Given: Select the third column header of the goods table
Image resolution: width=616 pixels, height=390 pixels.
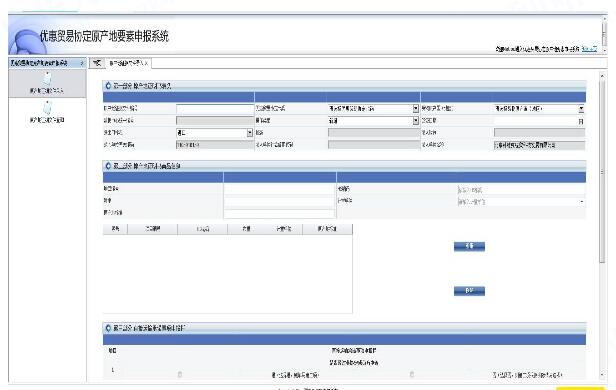Looking at the screenshot, I should coord(203,229).
